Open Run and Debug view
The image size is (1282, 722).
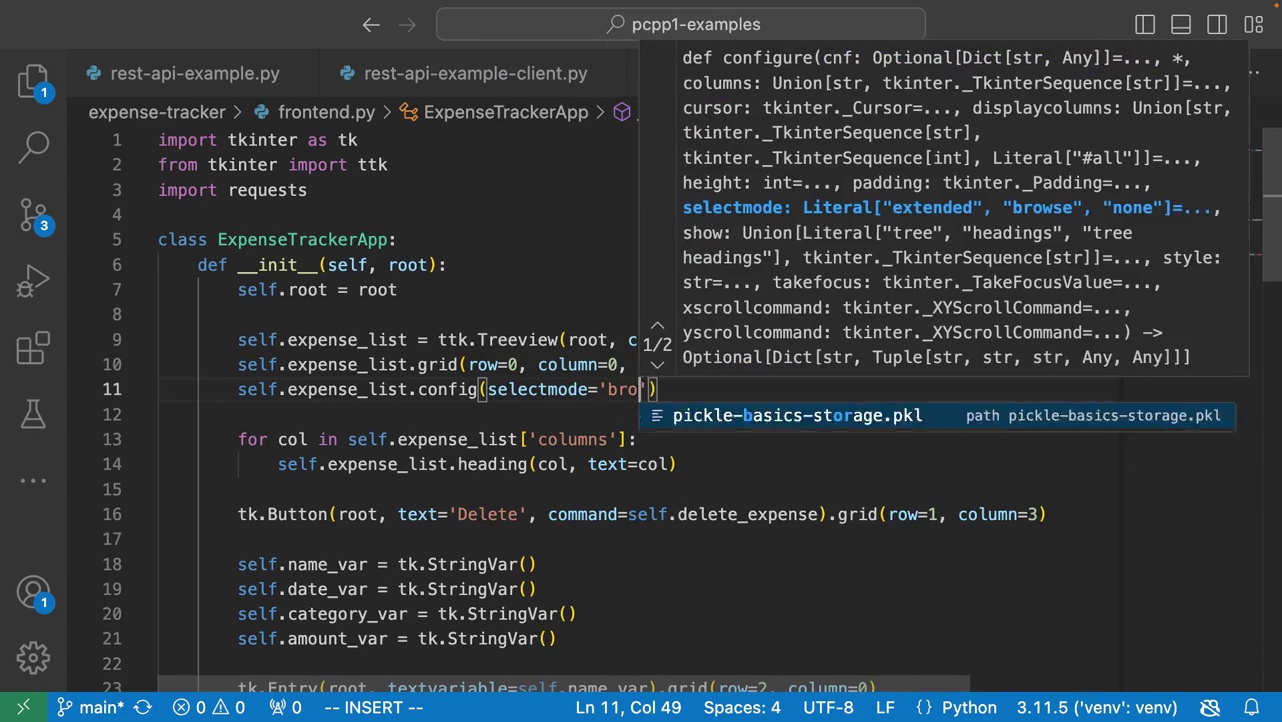tap(33, 281)
